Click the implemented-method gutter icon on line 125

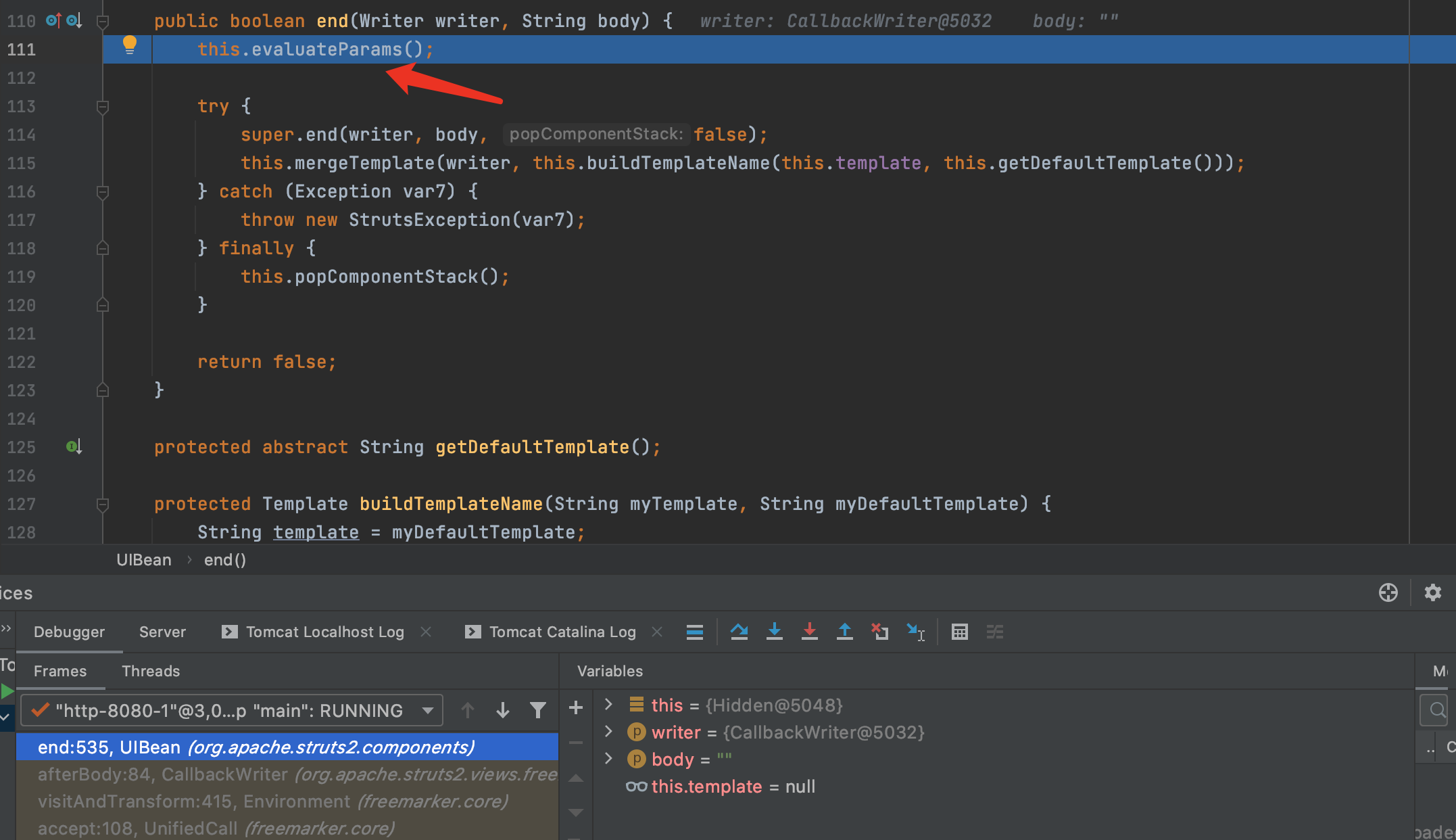74,446
